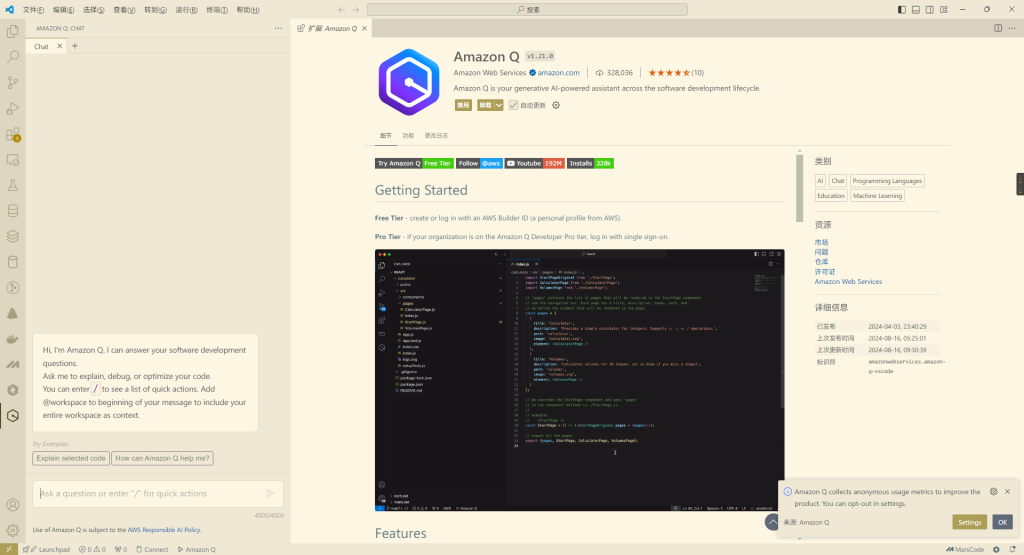
Task: Click the extension page vertical scrollbar
Action: click(799, 189)
